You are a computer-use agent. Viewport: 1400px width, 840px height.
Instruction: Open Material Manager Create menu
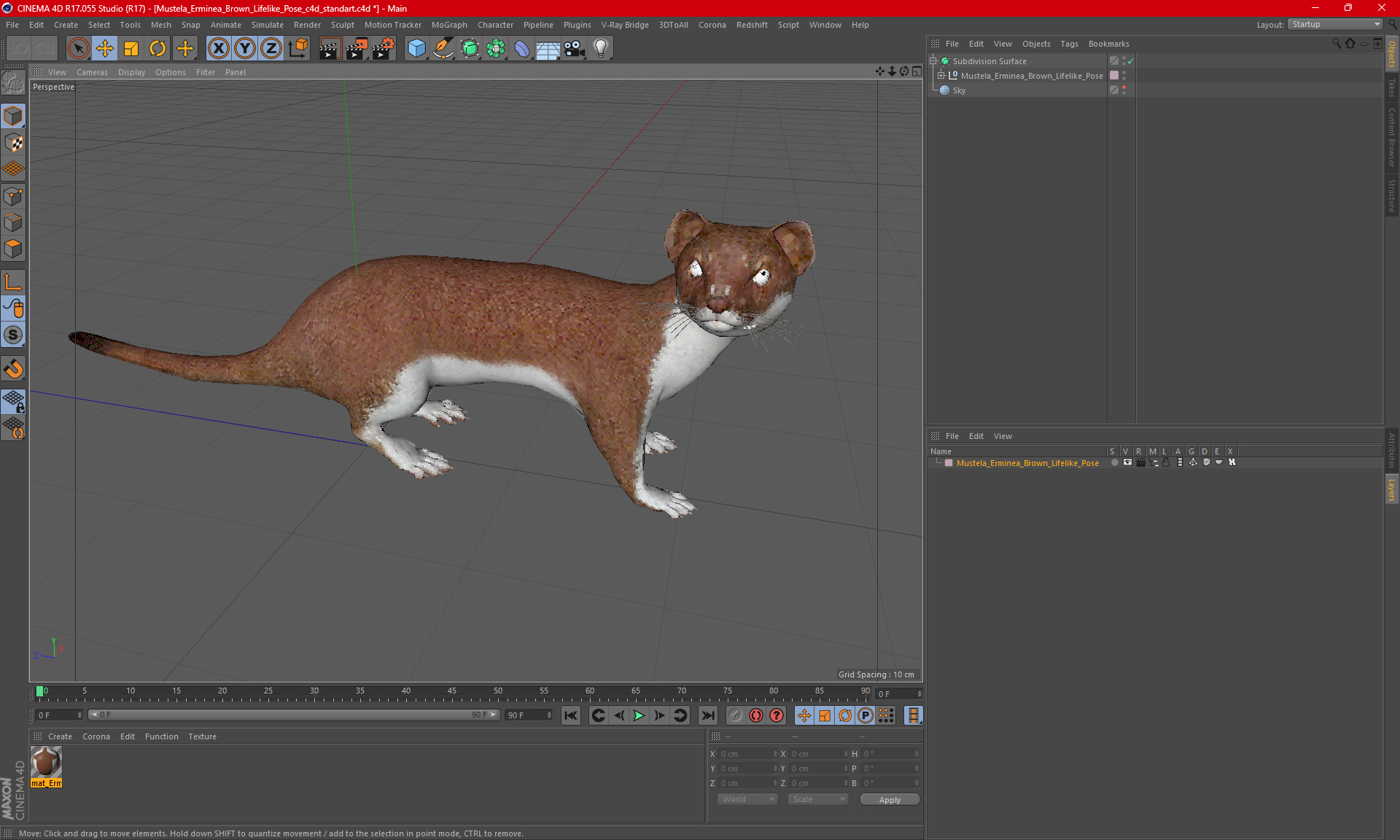(60, 736)
